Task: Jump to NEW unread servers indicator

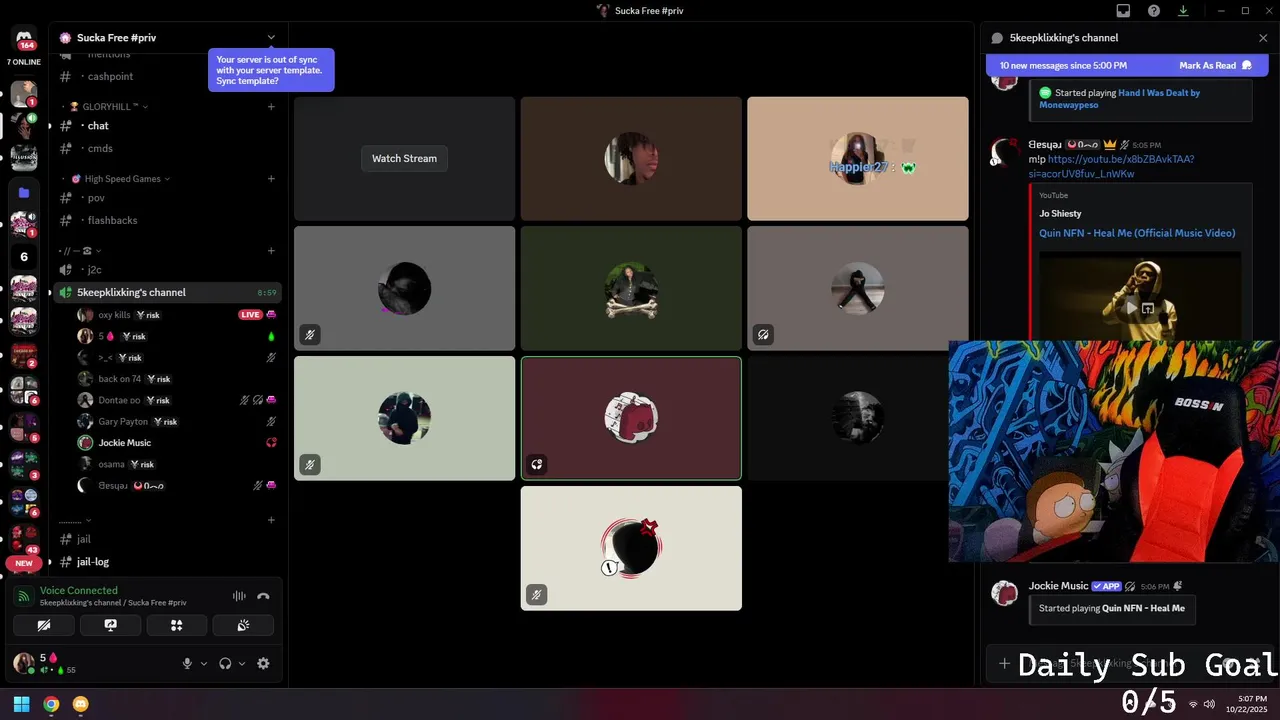Action: (24, 563)
